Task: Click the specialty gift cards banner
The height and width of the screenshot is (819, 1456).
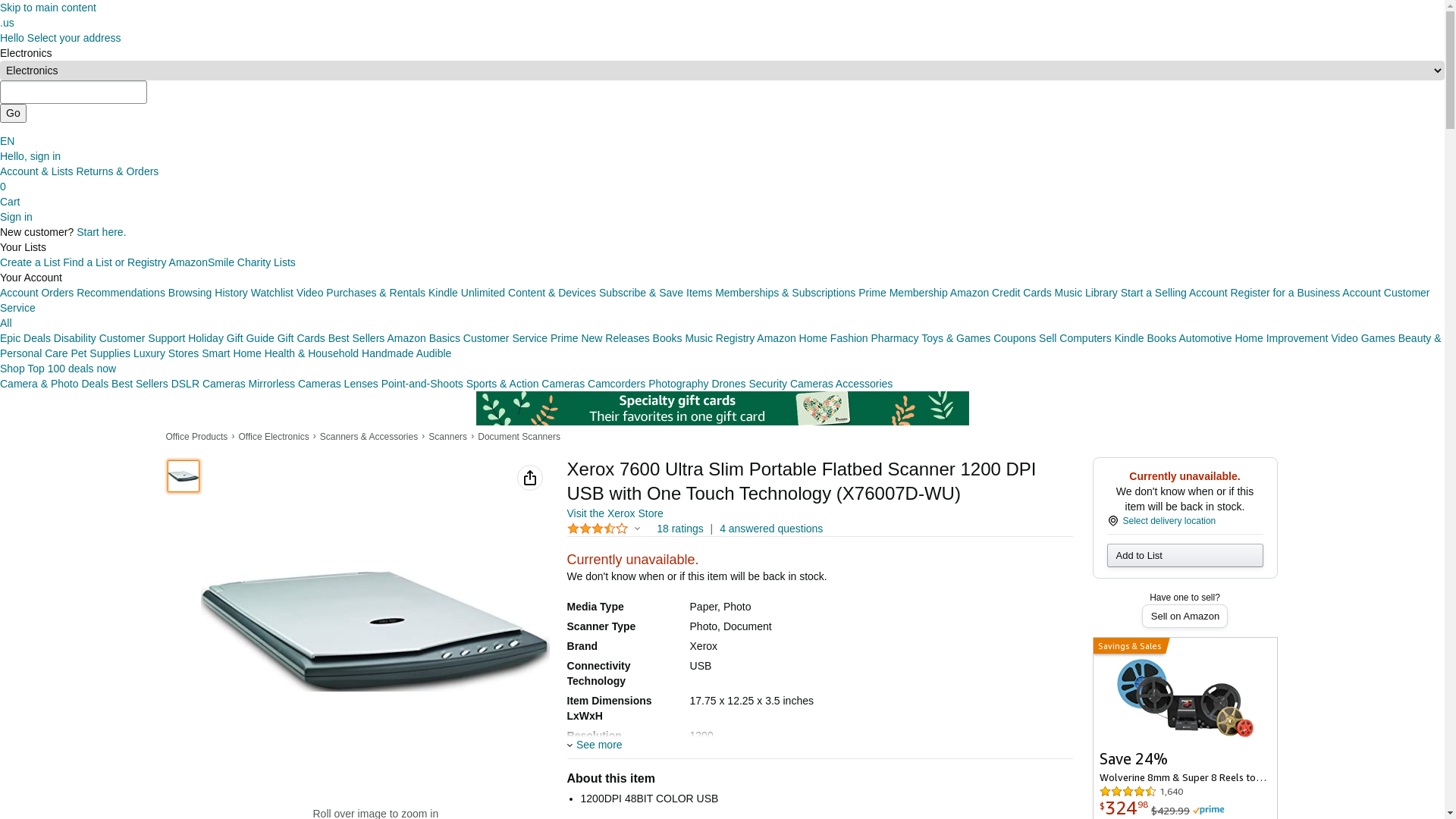Action: coord(722,408)
